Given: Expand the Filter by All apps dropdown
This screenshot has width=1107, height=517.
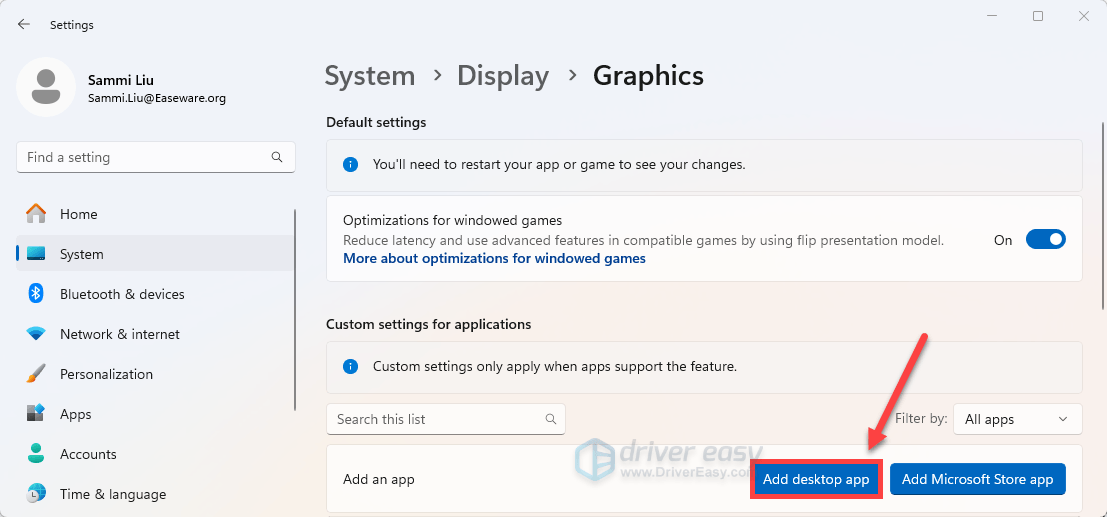Looking at the screenshot, I should pos(1017,420).
